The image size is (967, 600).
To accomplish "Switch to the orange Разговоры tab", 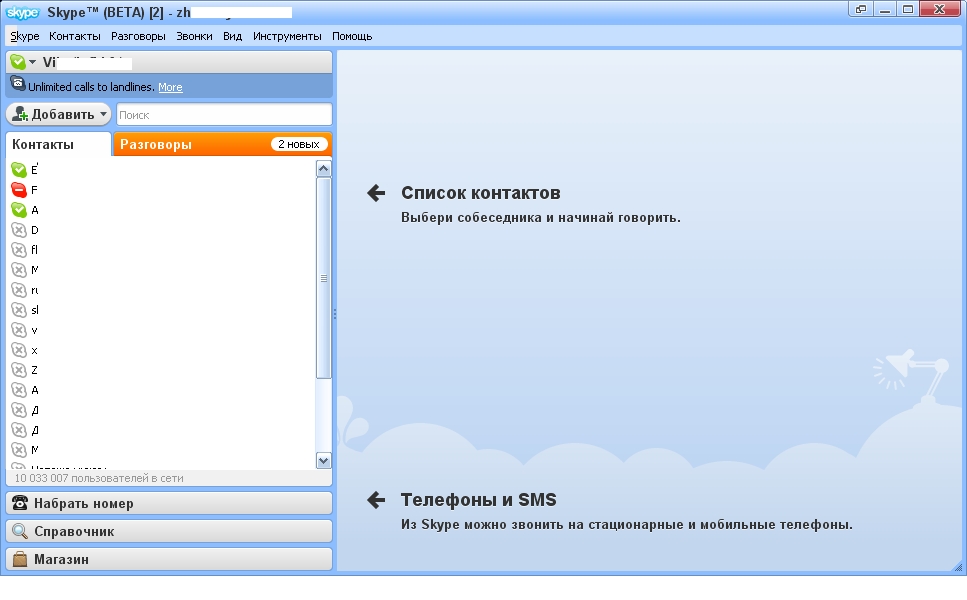I will tap(223, 144).
